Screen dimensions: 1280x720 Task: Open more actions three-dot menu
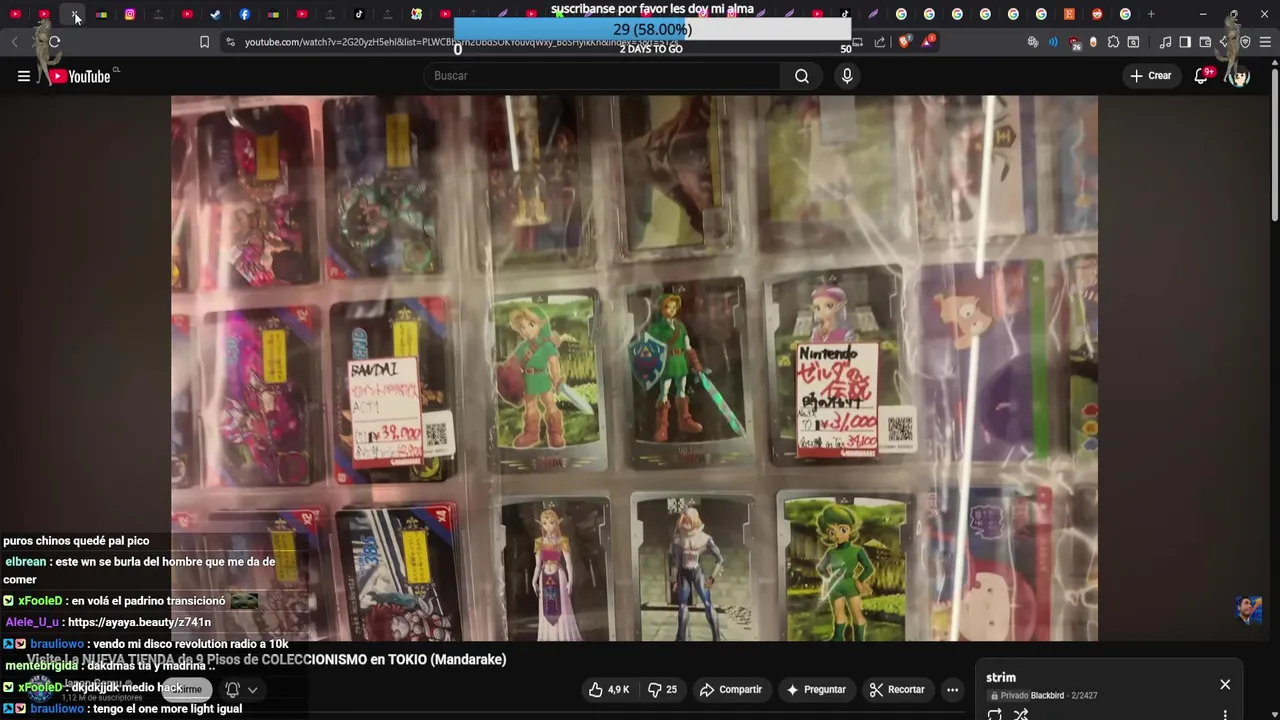click(x=952, y=690)
